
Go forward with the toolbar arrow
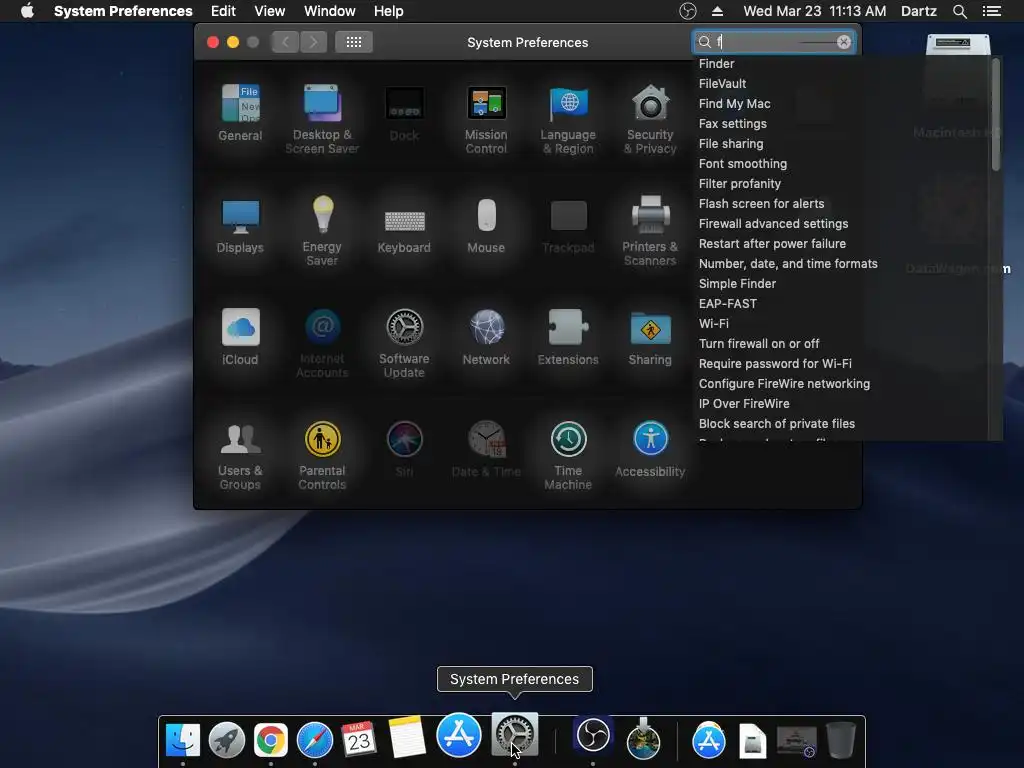tap(313, 42)
